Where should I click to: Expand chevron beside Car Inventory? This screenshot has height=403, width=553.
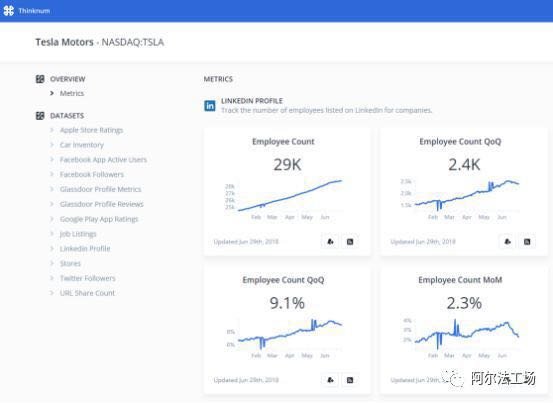(x=52, y=145)
